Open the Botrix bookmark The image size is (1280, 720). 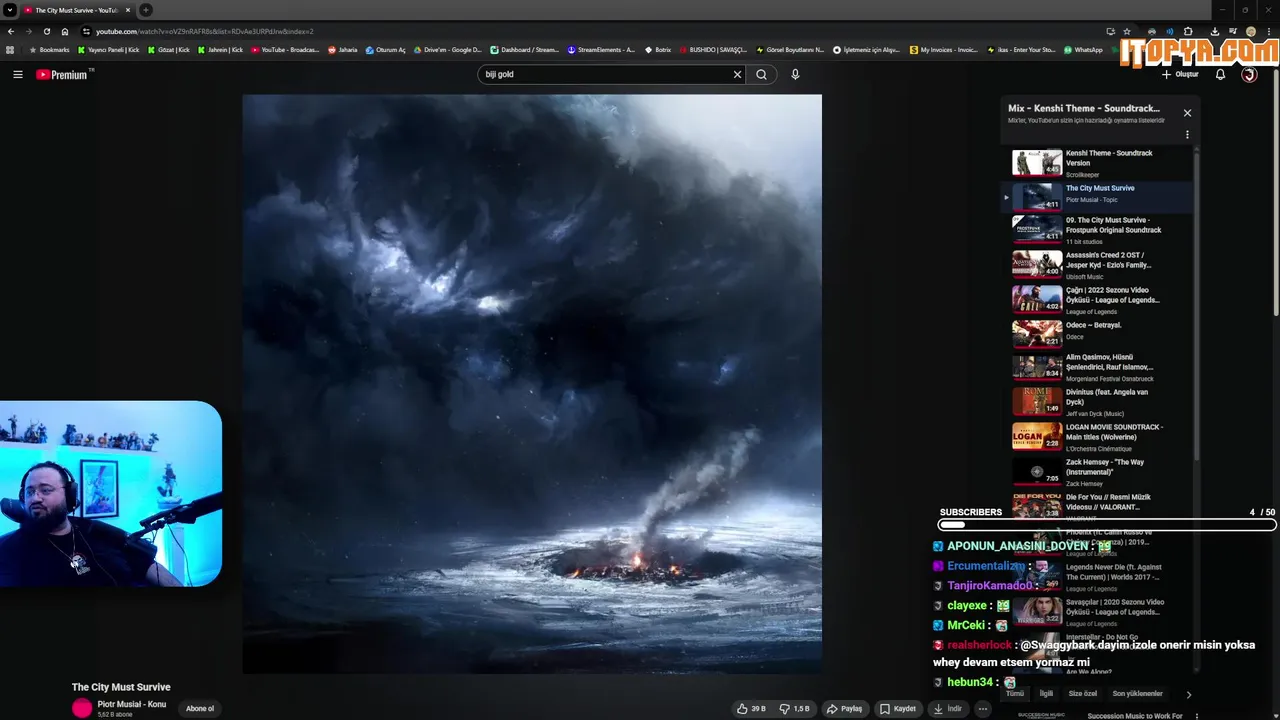click(658, 49)
